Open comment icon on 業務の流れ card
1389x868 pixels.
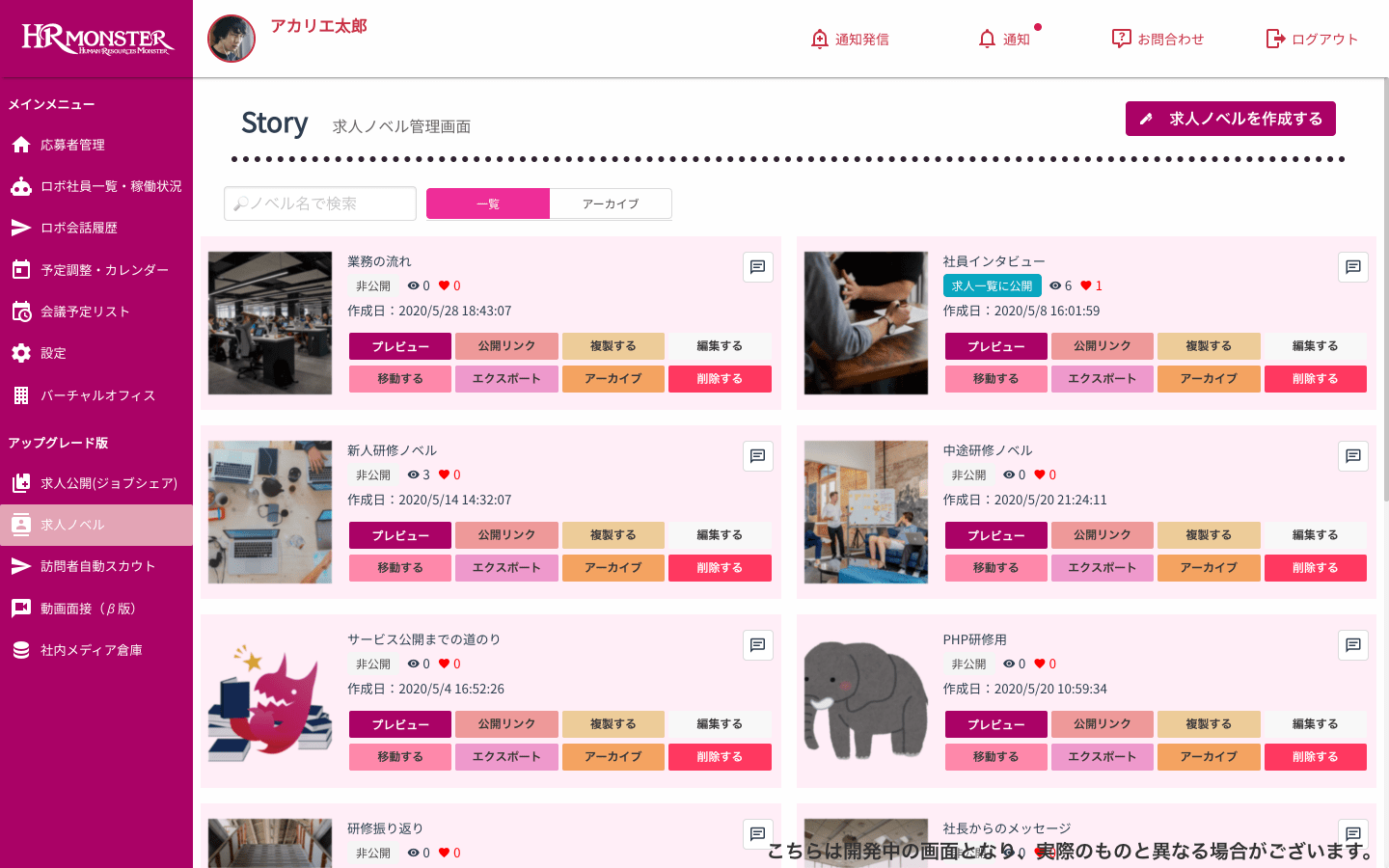(758, 267)
